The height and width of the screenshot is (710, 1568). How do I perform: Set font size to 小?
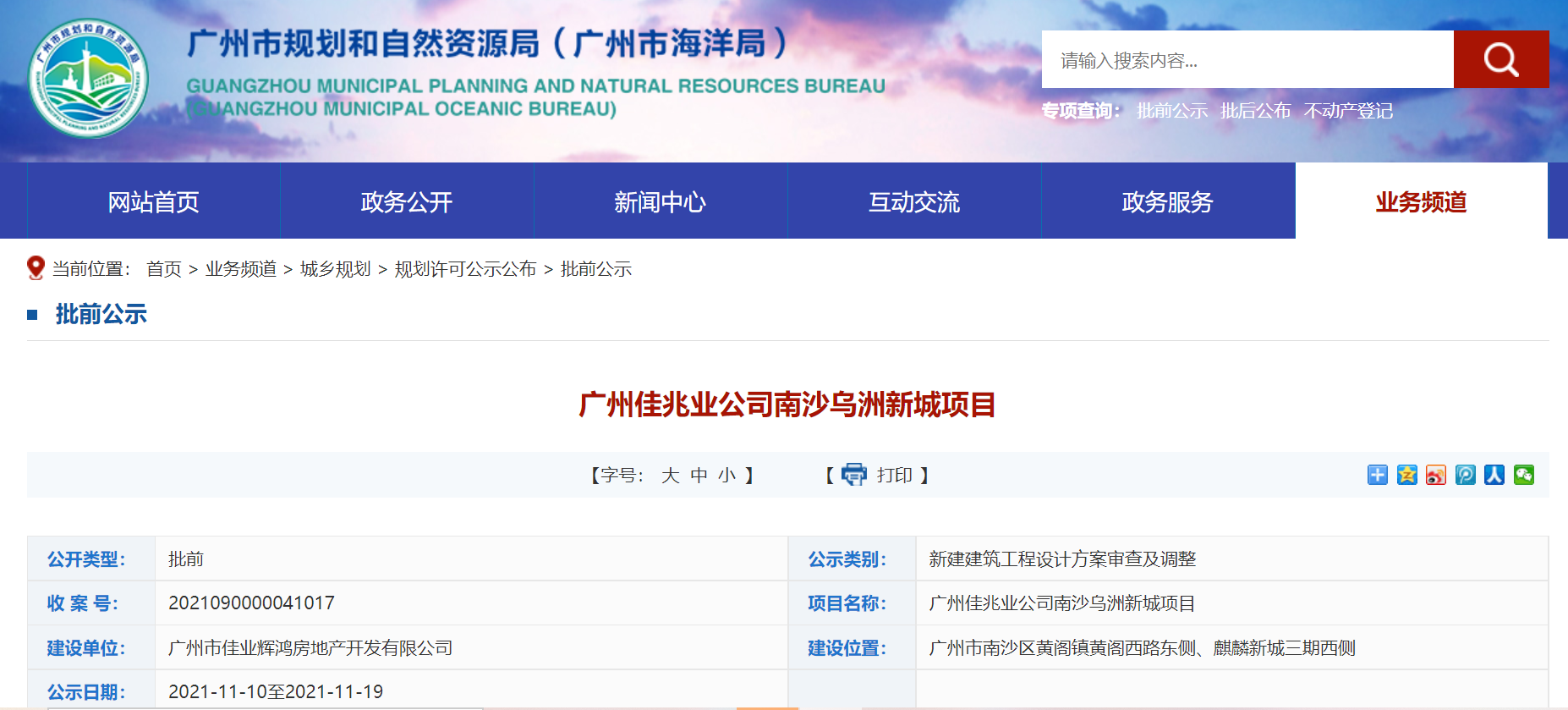point(727,476)
